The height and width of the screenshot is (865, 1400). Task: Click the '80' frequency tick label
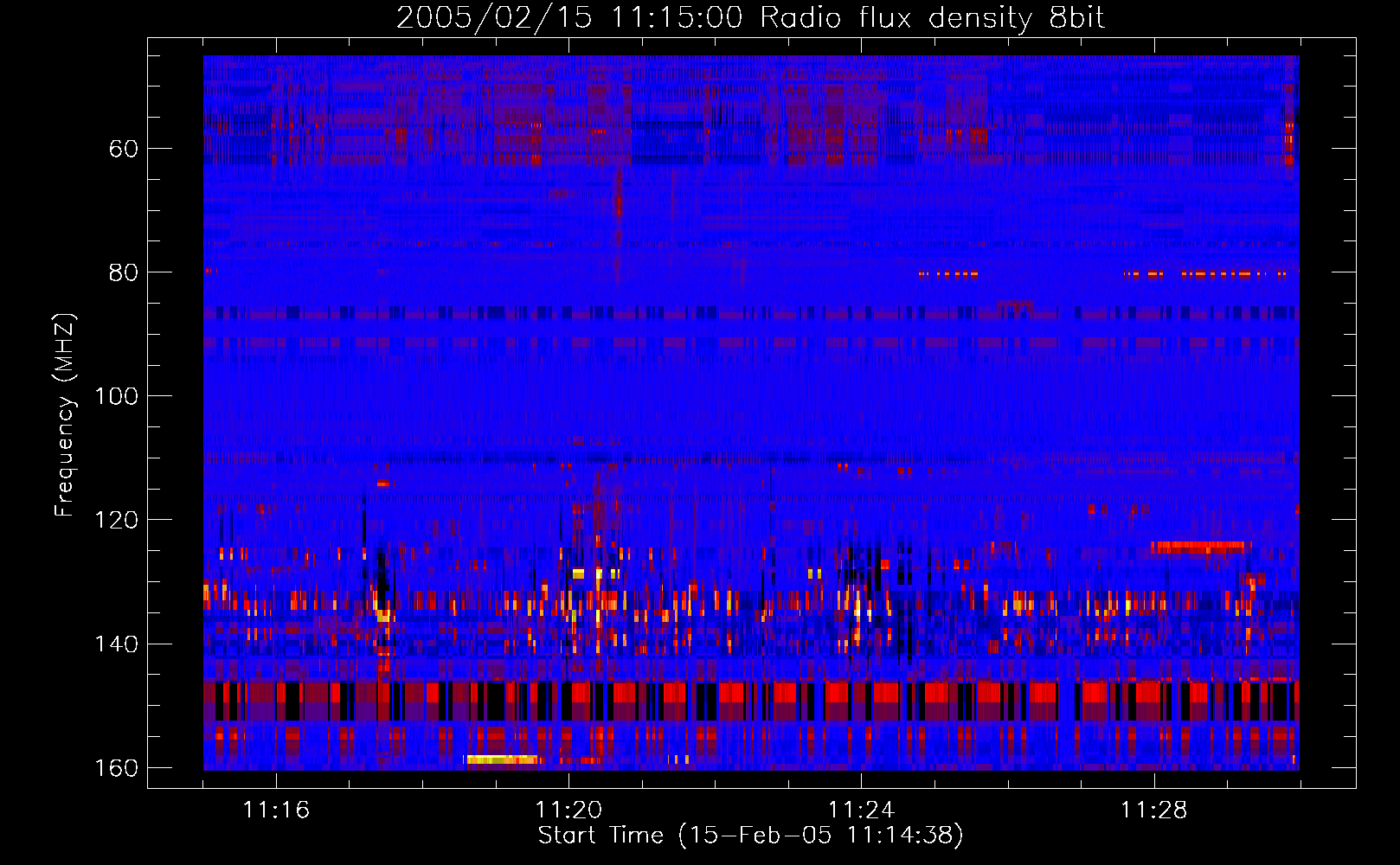tap(124, 272)
